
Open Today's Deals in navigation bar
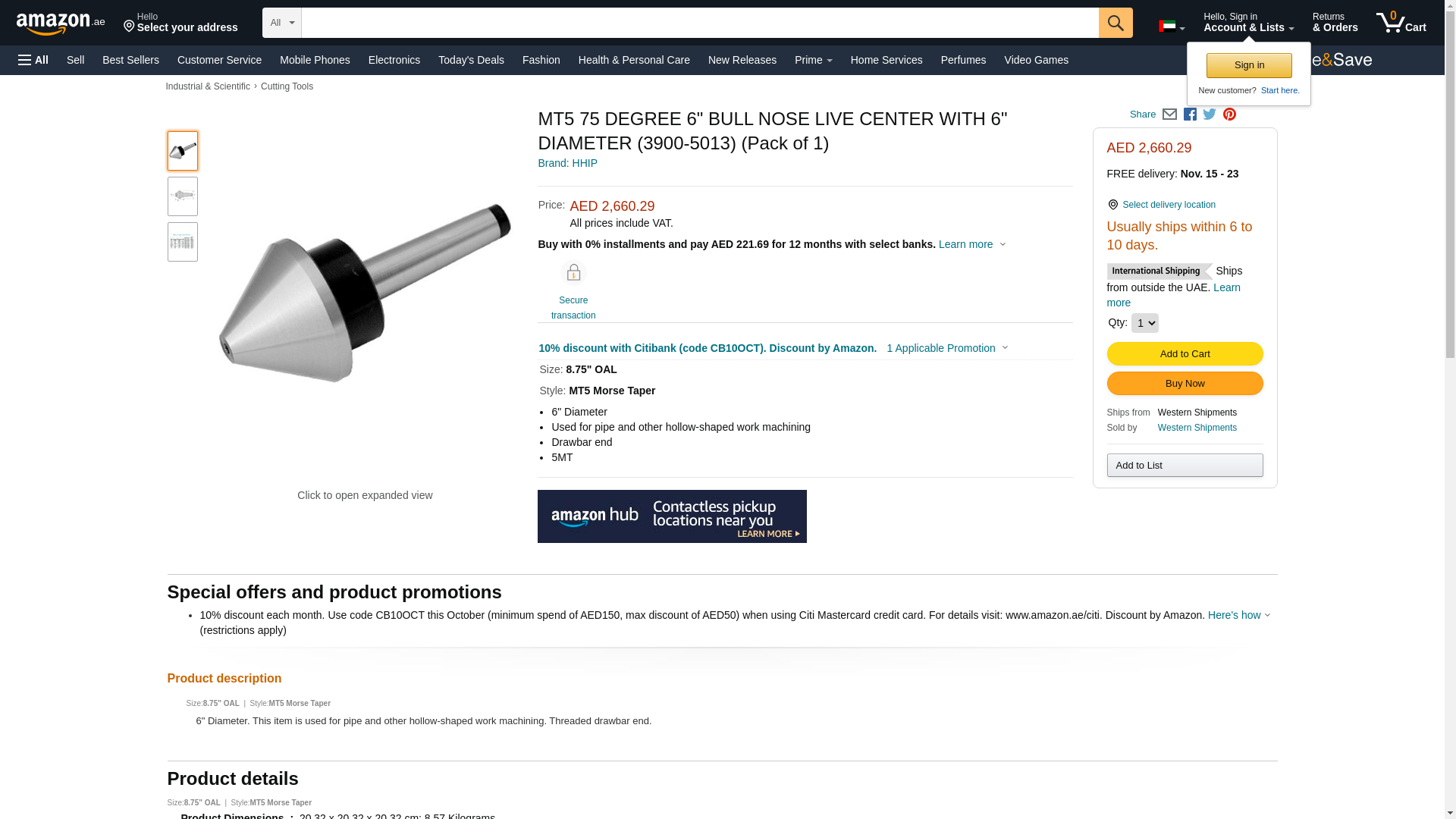[471, 60]
